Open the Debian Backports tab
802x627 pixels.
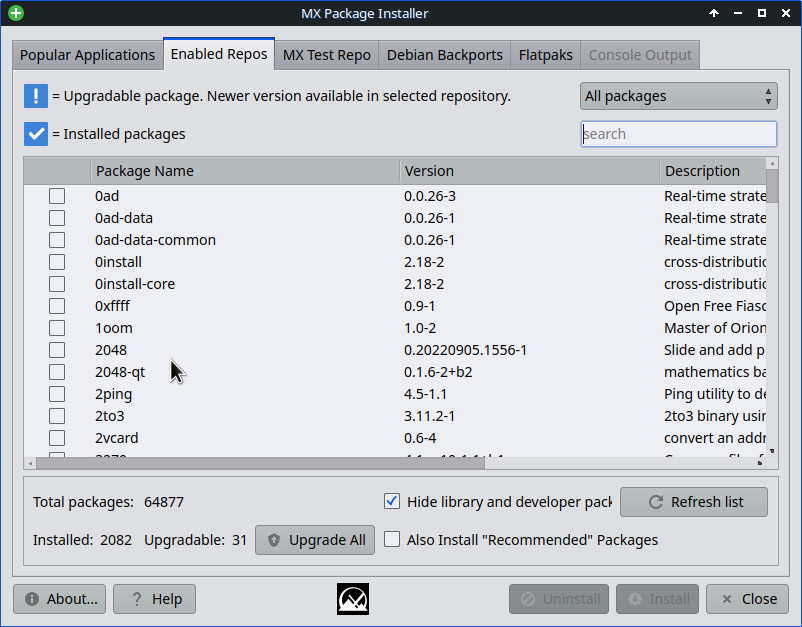(445, 55)
